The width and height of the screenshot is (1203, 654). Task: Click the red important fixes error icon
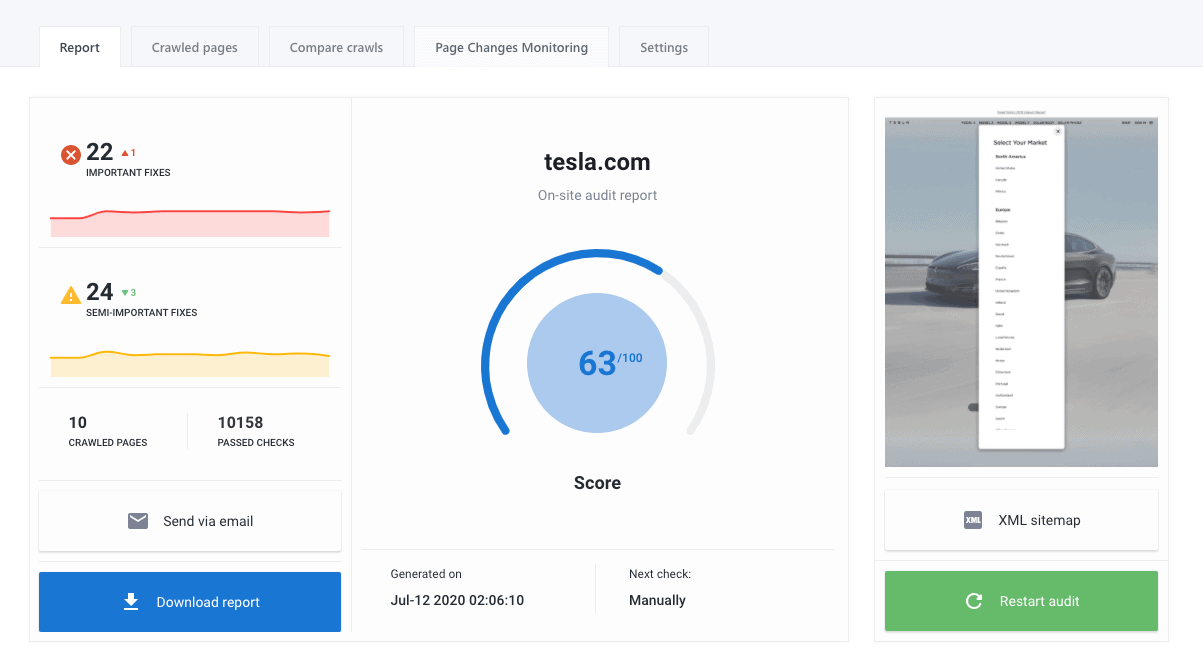[71, 154]
